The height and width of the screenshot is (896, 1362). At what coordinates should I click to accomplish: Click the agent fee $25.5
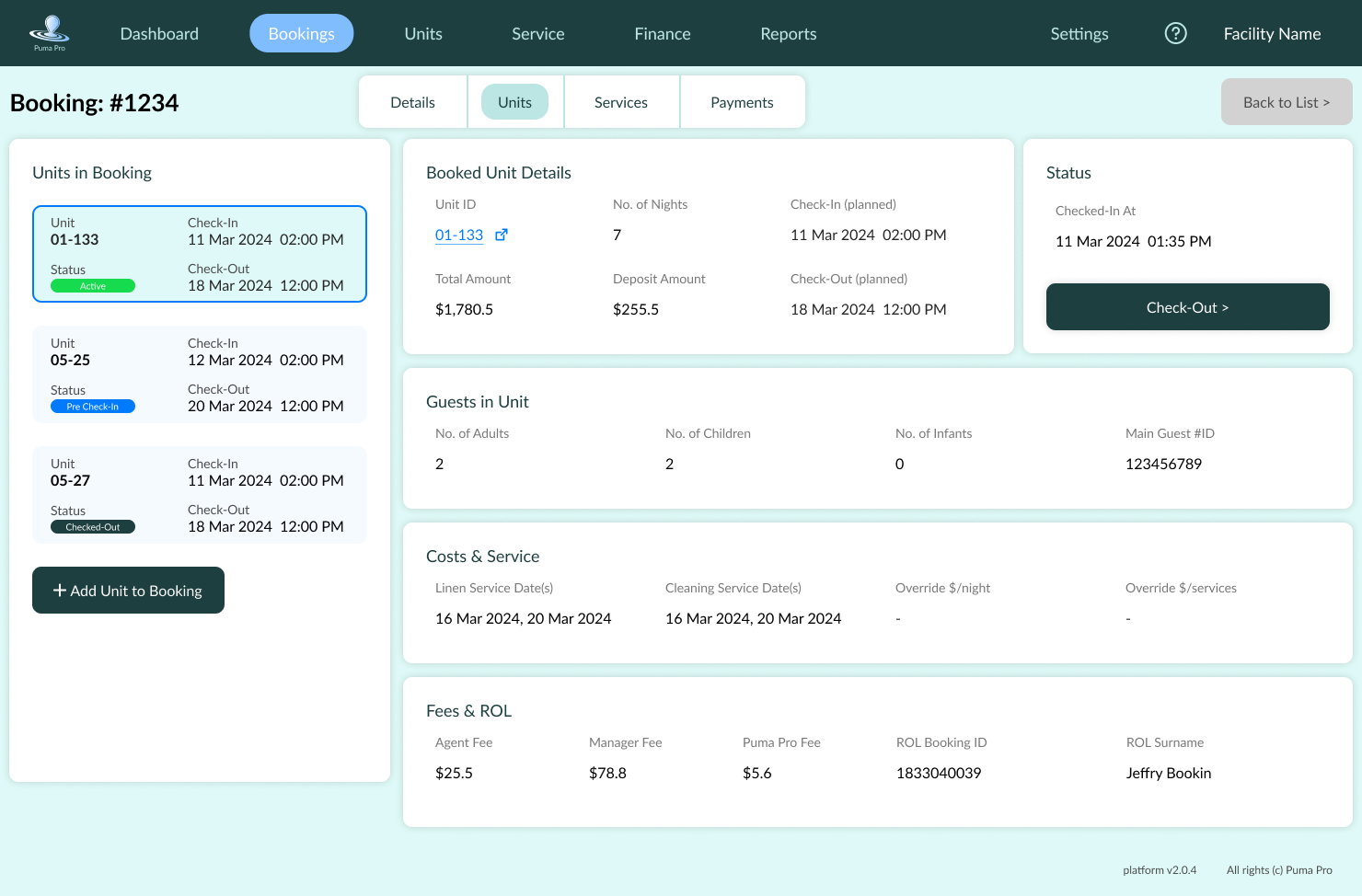(x=454, y=774)
